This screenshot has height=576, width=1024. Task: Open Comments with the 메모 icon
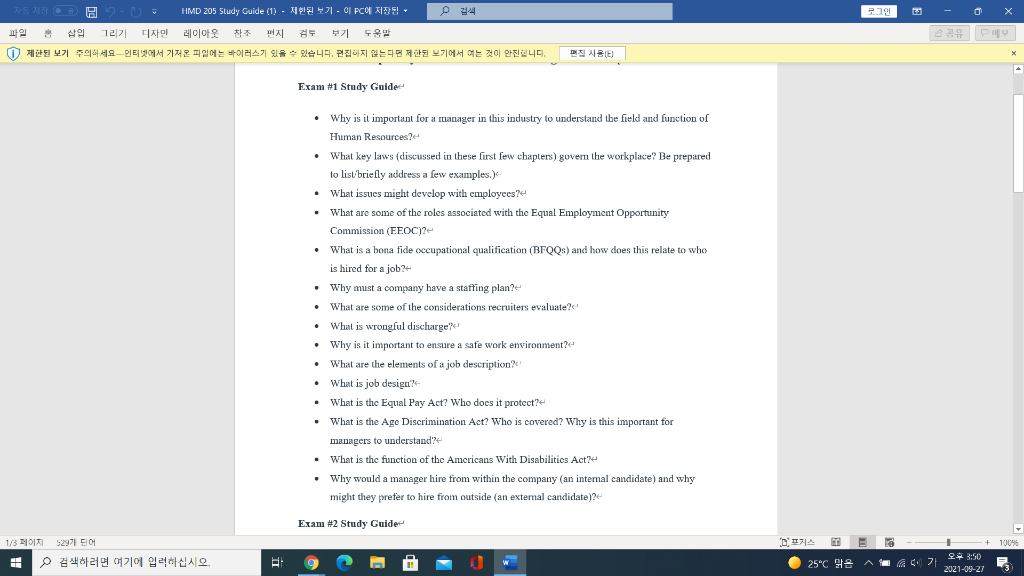coord(994,33)
